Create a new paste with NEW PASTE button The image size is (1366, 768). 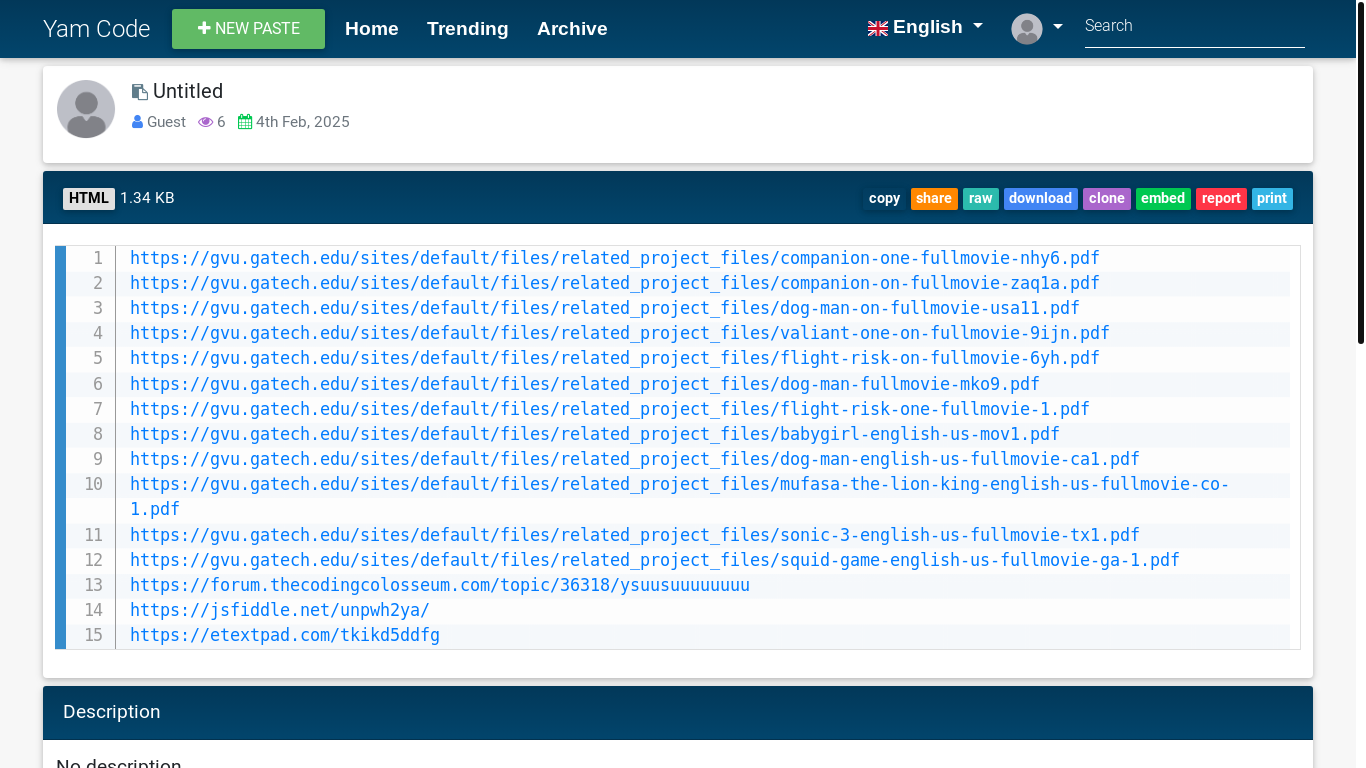248,29
